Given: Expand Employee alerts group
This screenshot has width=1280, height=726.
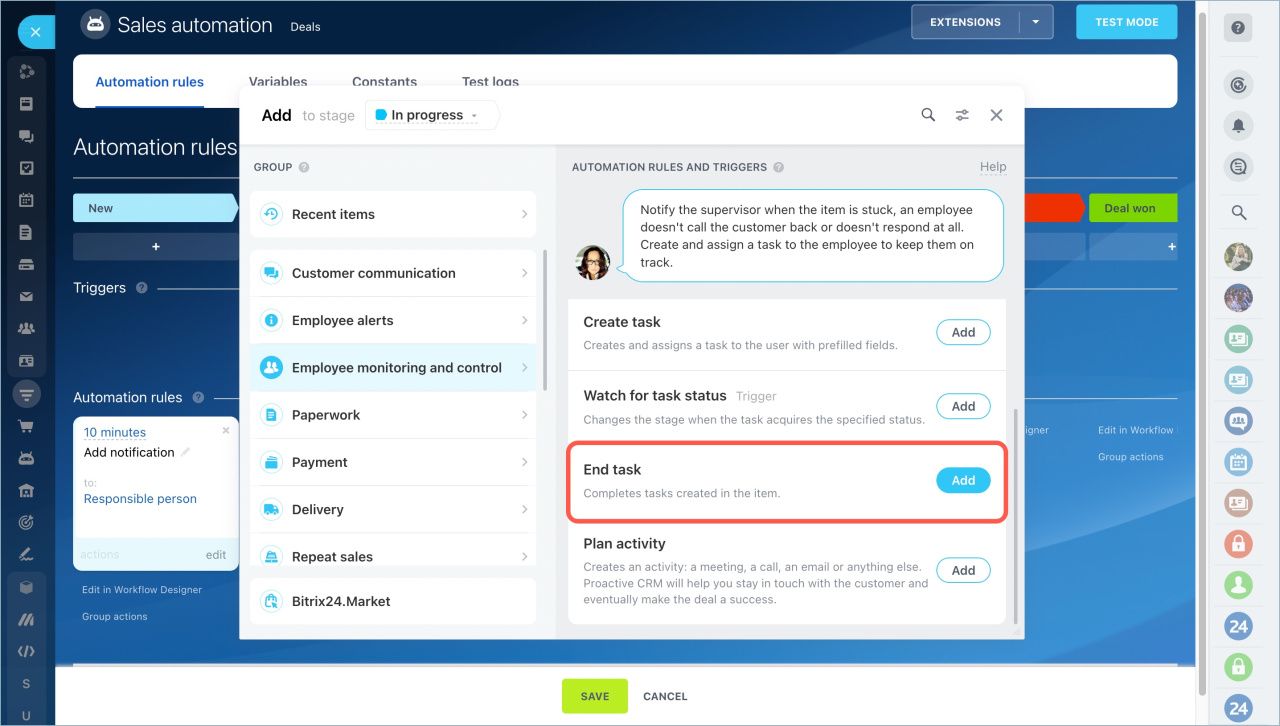Looking at the screenshot, I should click(393, 320).
